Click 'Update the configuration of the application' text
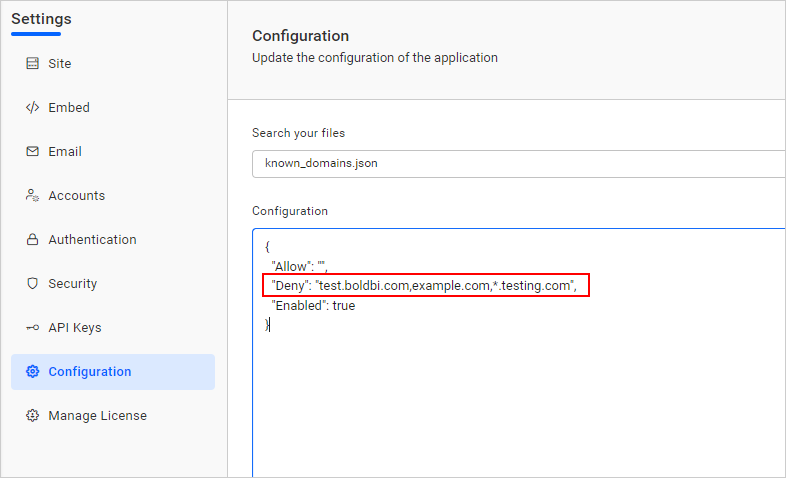 pos(375,58)
